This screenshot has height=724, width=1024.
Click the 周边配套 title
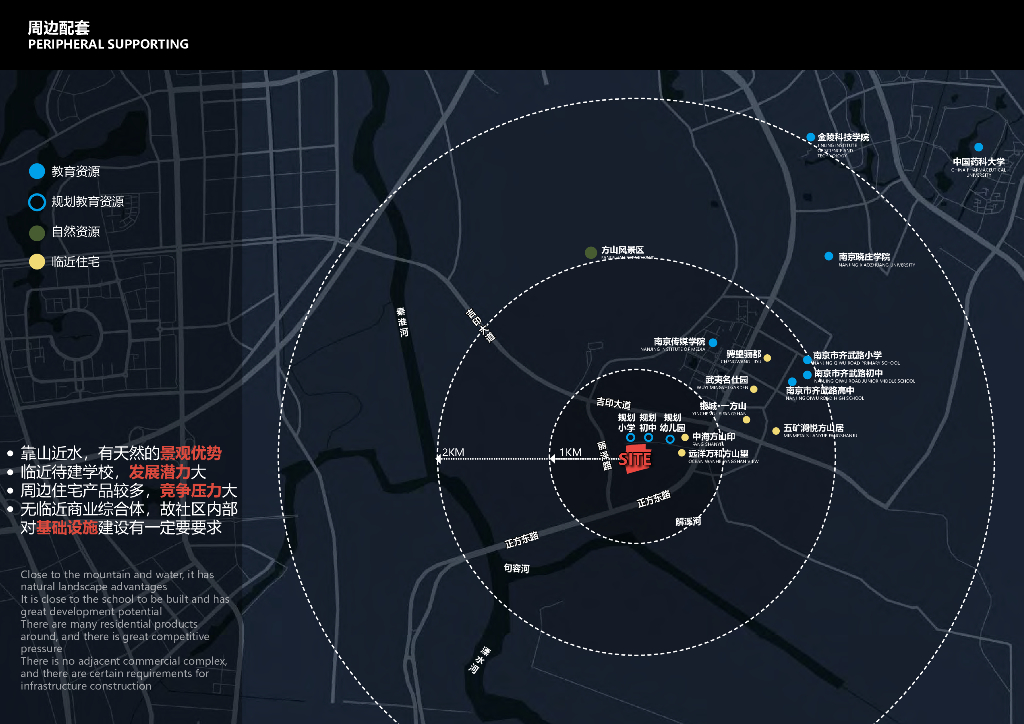tap(59, 27)
